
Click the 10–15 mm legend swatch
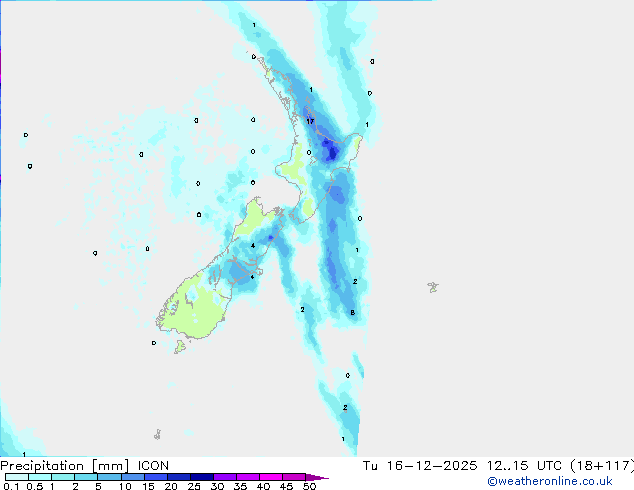[x=133, y=477]
